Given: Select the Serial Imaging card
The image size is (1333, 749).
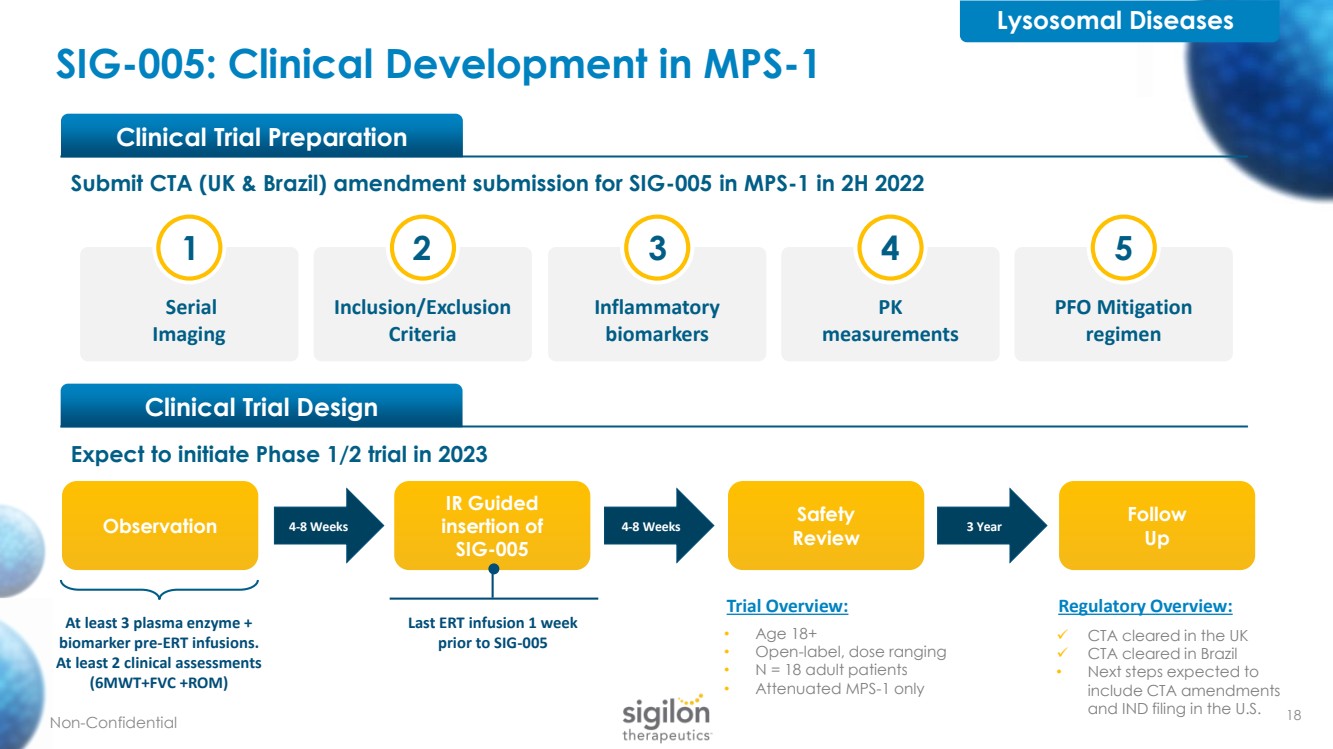Looking at the screenshot, I should click(x=189, y=304).
